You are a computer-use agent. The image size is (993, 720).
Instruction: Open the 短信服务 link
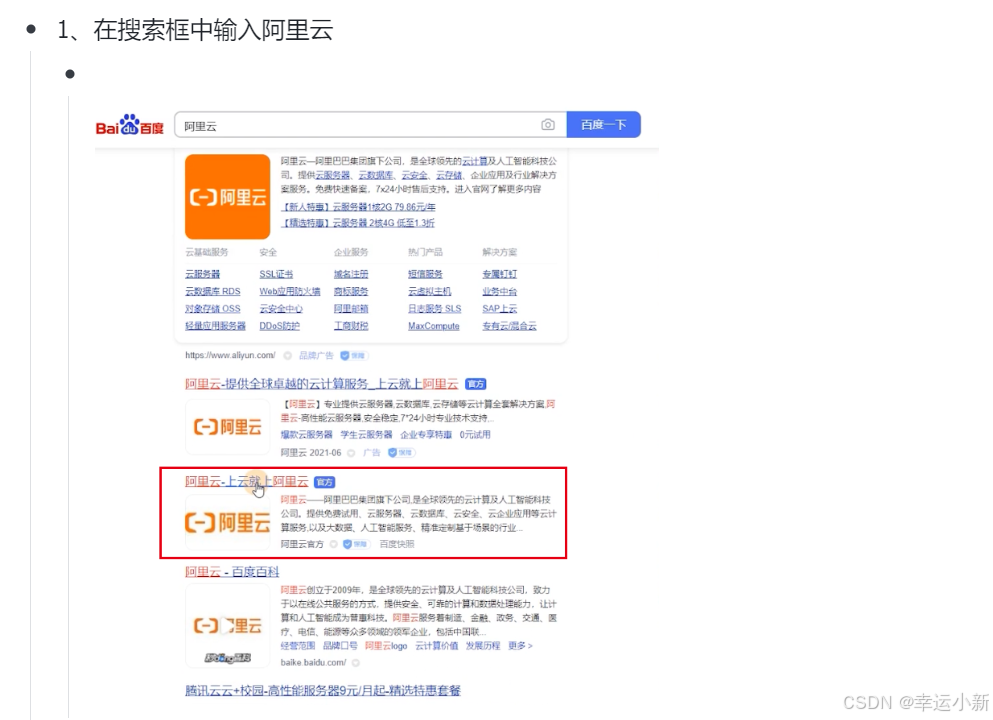click(425, 274)
